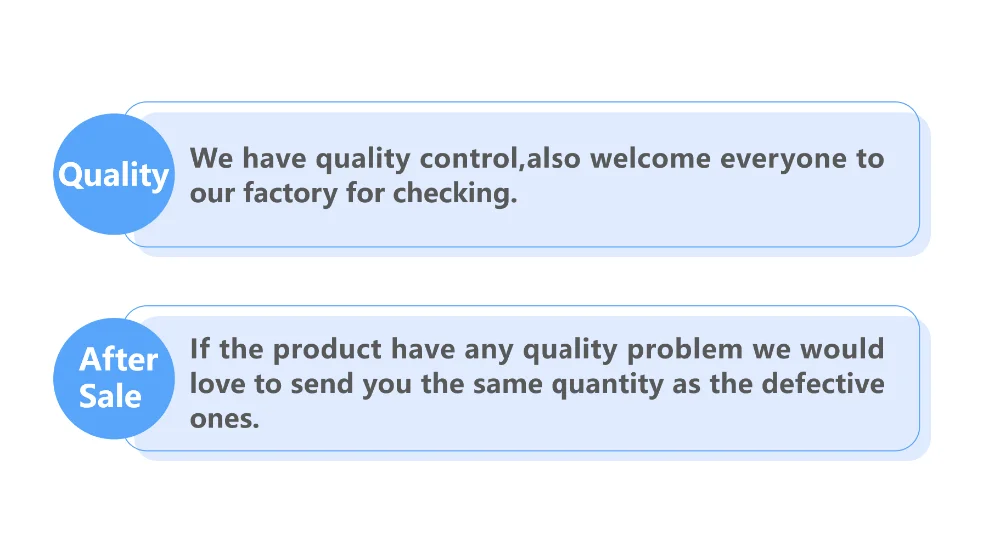Click the blue Quality circle badge
This screenshot has width=1000, height=547.
click(113, 175)
